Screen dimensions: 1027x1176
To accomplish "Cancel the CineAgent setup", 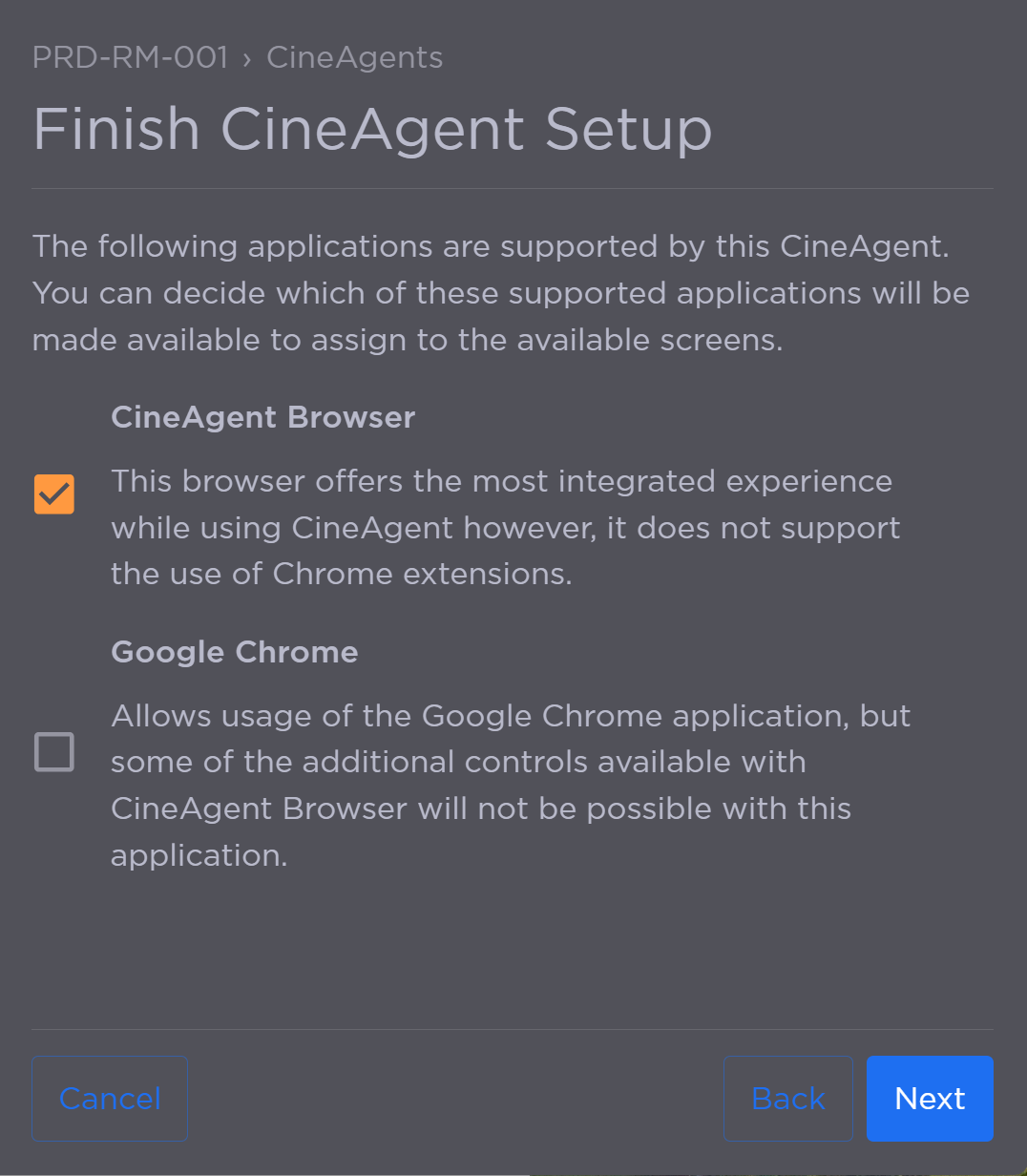I will tap(109, 1098).
